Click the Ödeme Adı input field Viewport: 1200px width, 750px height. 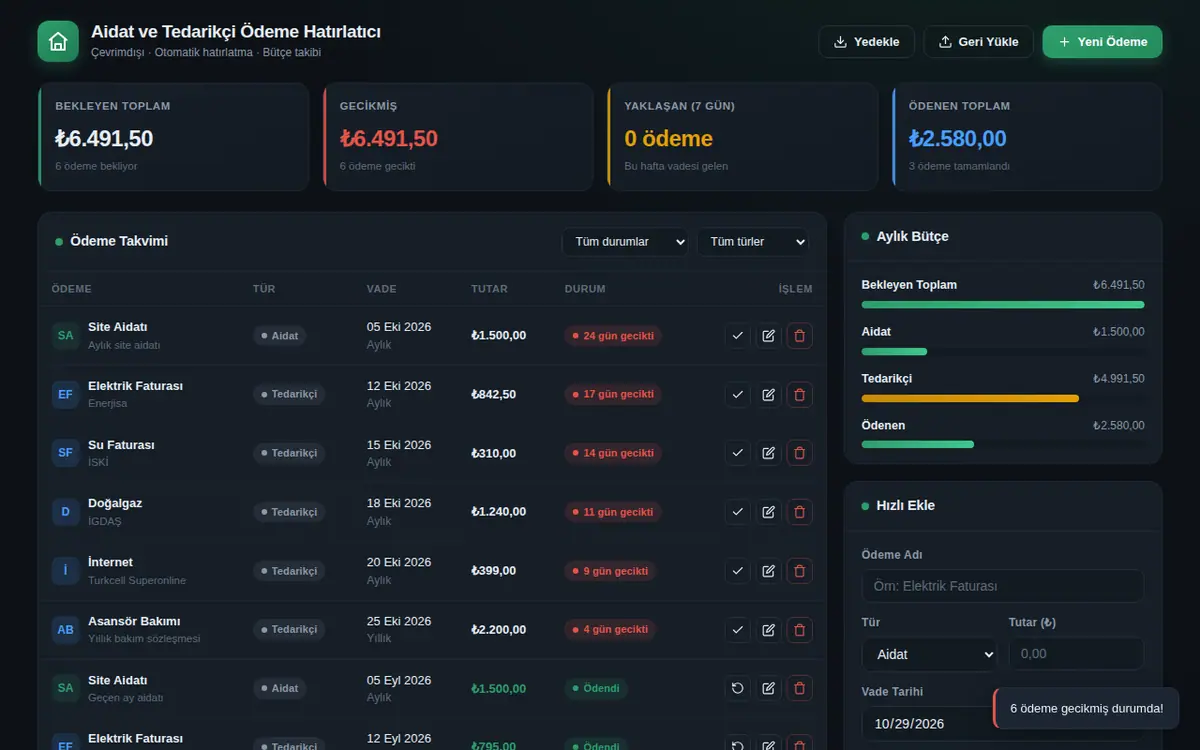click(x=1002, y=586)
